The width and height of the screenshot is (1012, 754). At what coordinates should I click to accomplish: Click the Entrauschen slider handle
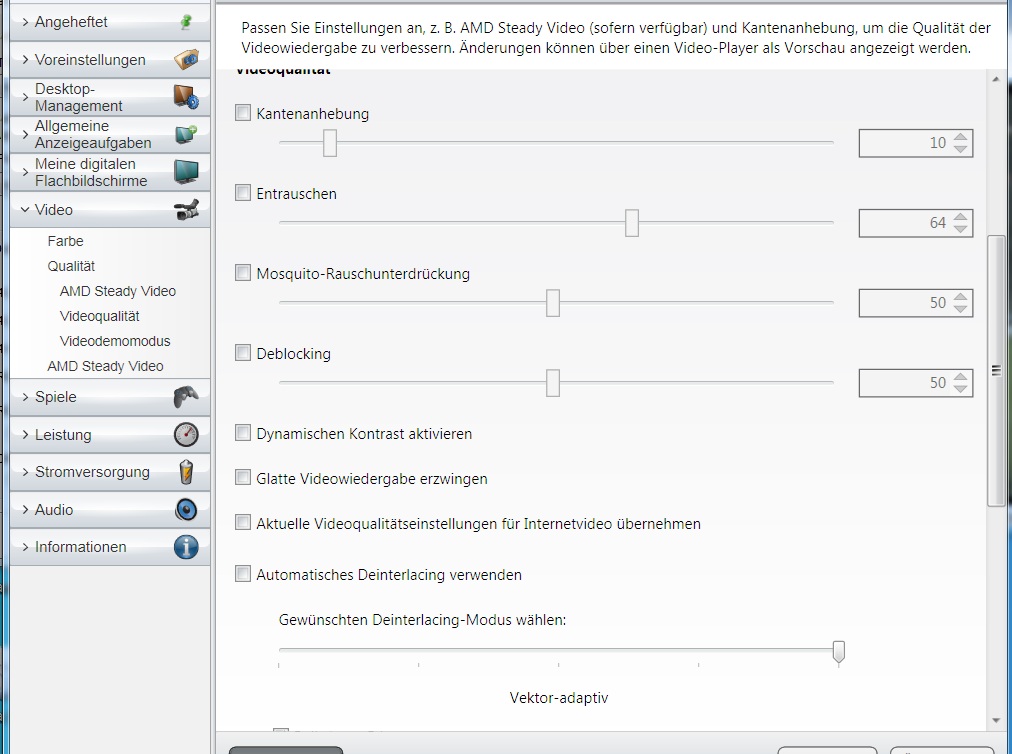pos(632,223)
